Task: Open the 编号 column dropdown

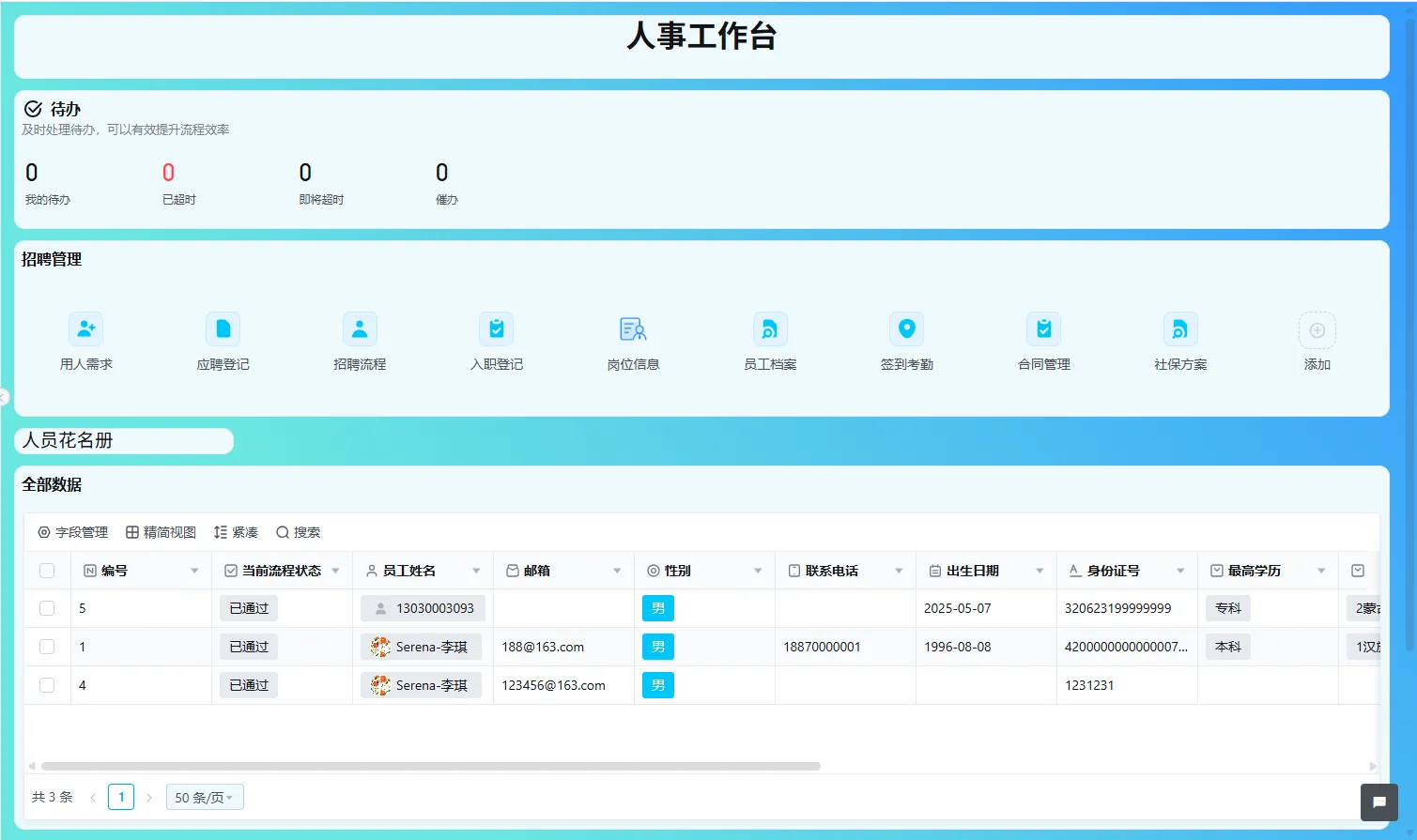Action: pyautogui.click(x=194, y=570)
